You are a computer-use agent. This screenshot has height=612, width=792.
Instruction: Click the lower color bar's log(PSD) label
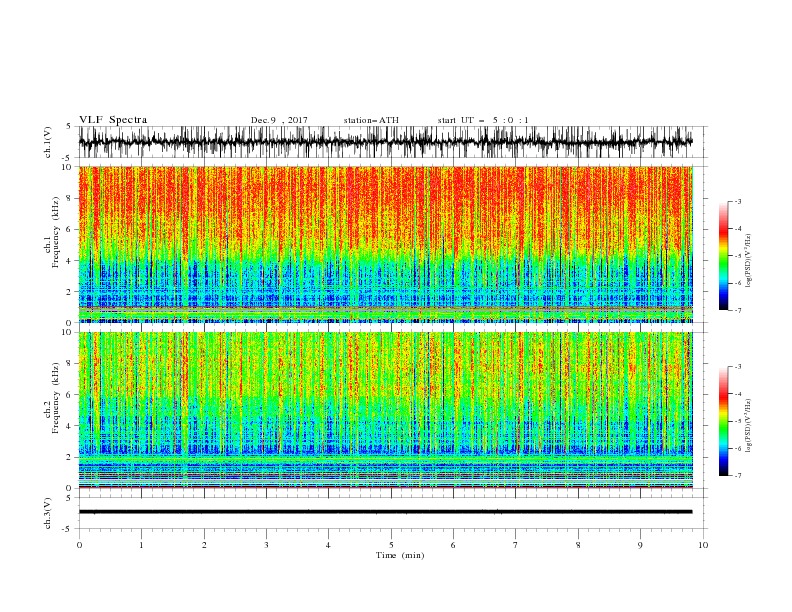pyautogui.click(x=749, y=426)
